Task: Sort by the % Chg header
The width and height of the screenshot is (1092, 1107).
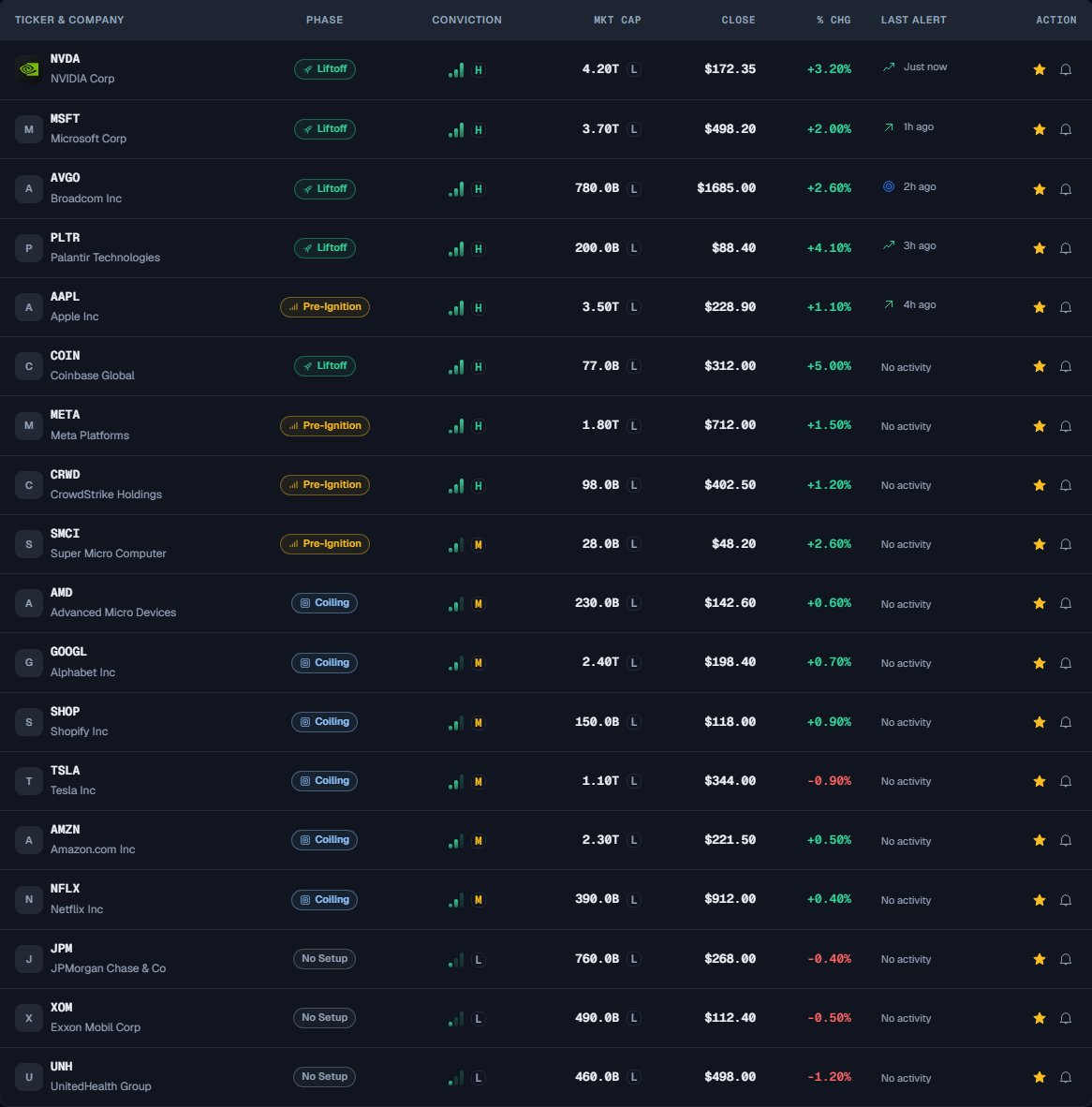Action: (834, 20)
